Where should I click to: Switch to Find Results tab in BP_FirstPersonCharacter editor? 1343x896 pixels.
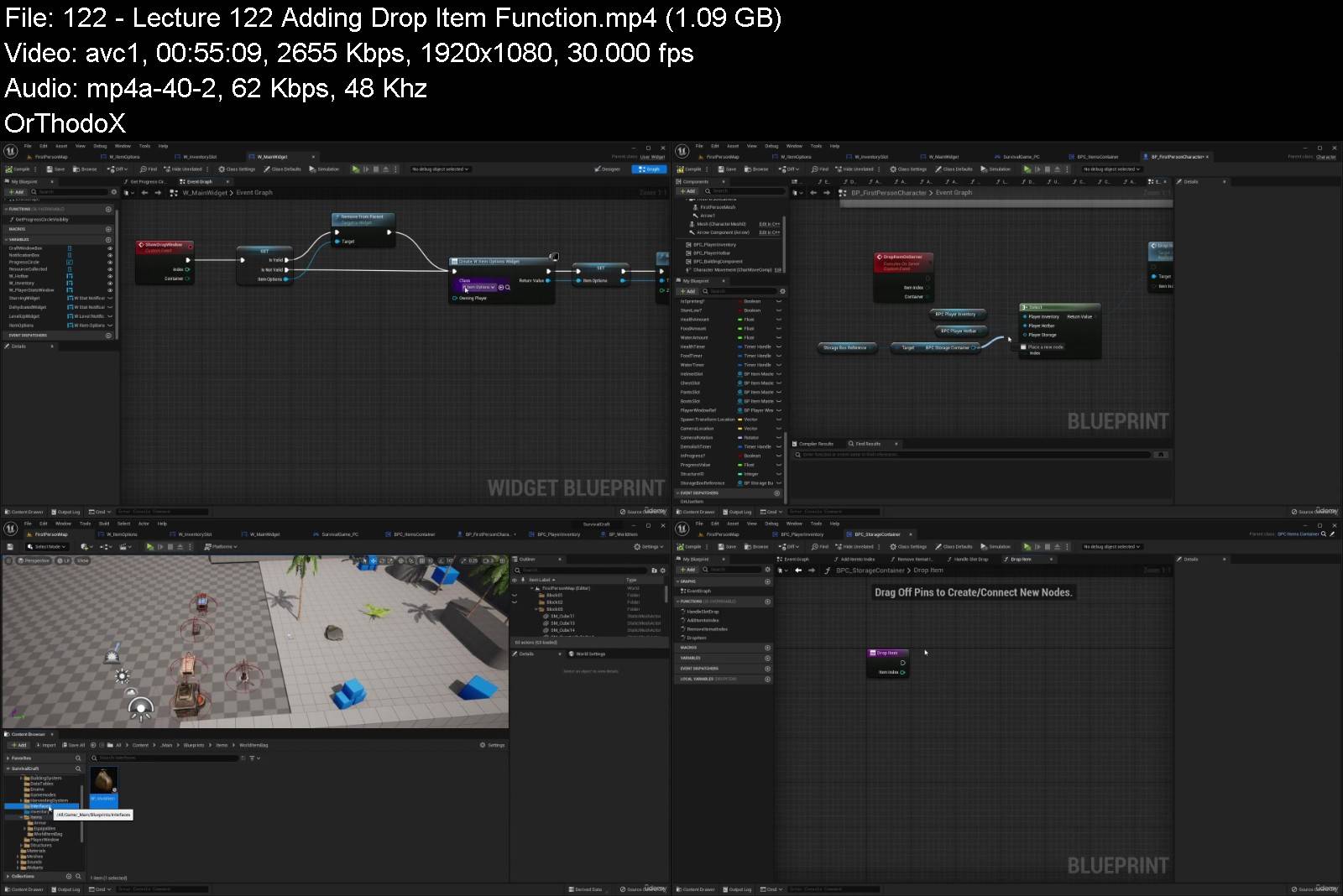point(866,444)
